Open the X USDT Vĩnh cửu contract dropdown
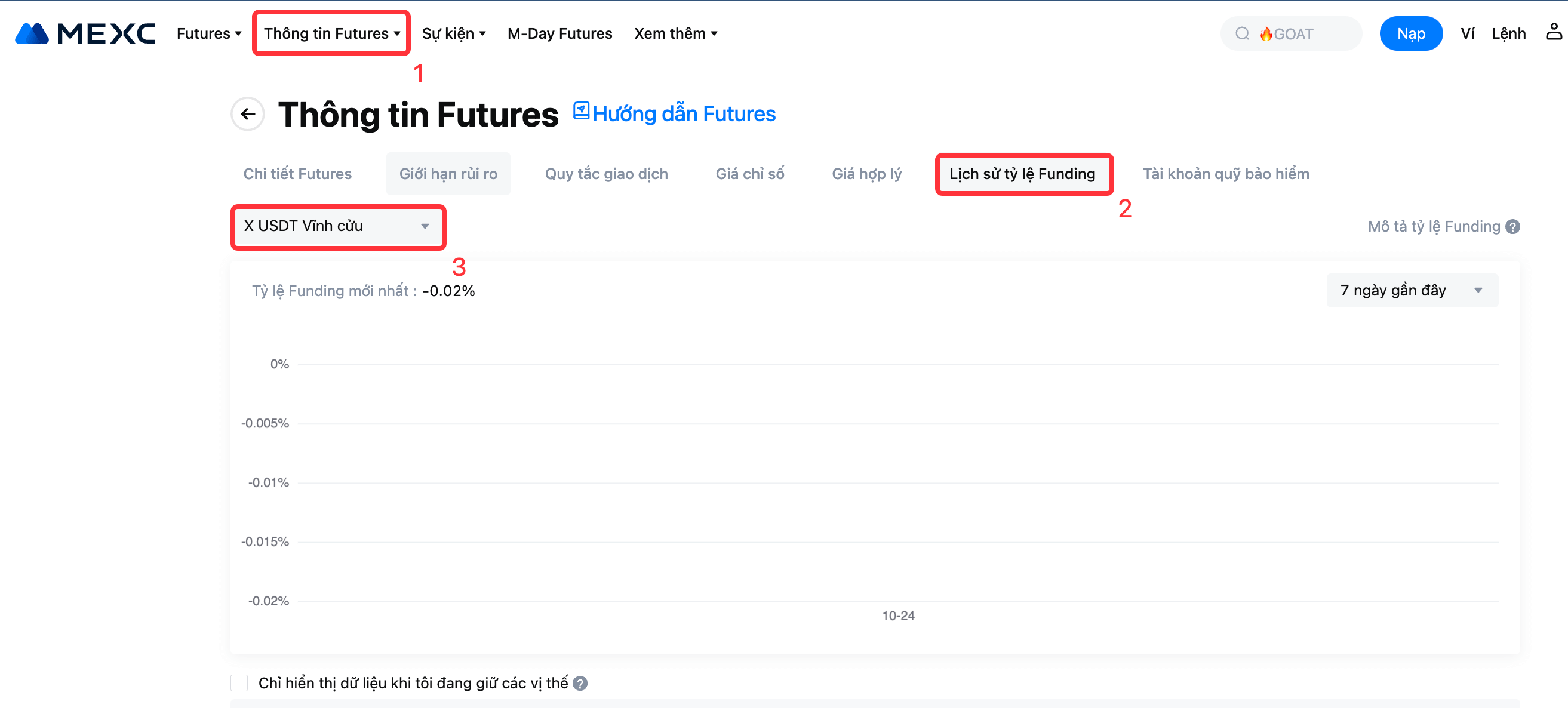Screen dimensions: 1568x708 (338, 226)
